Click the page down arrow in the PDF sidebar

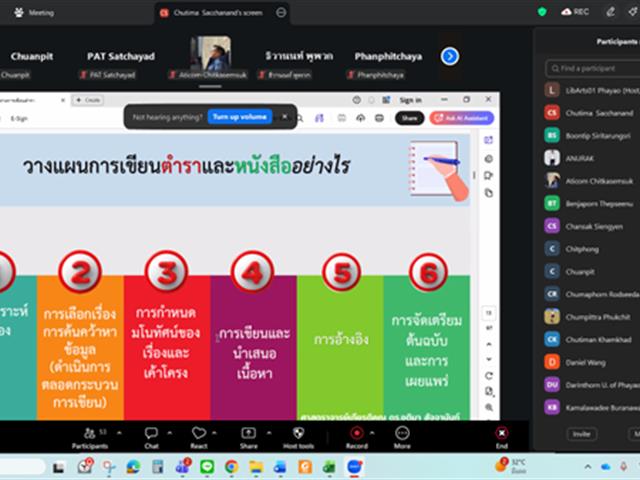pos(489,360)
